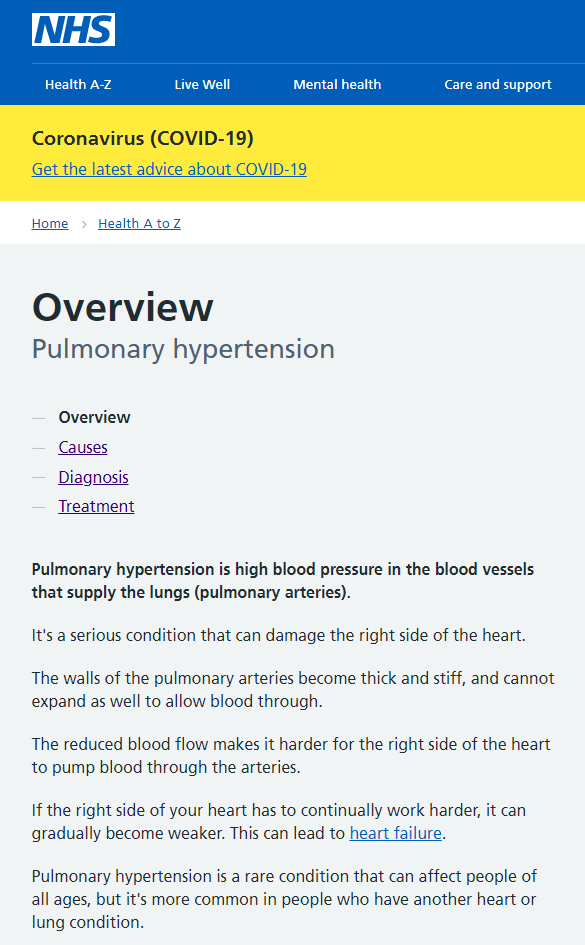Go to the Live Well section
585x945 pixels.
pos(202,84)
